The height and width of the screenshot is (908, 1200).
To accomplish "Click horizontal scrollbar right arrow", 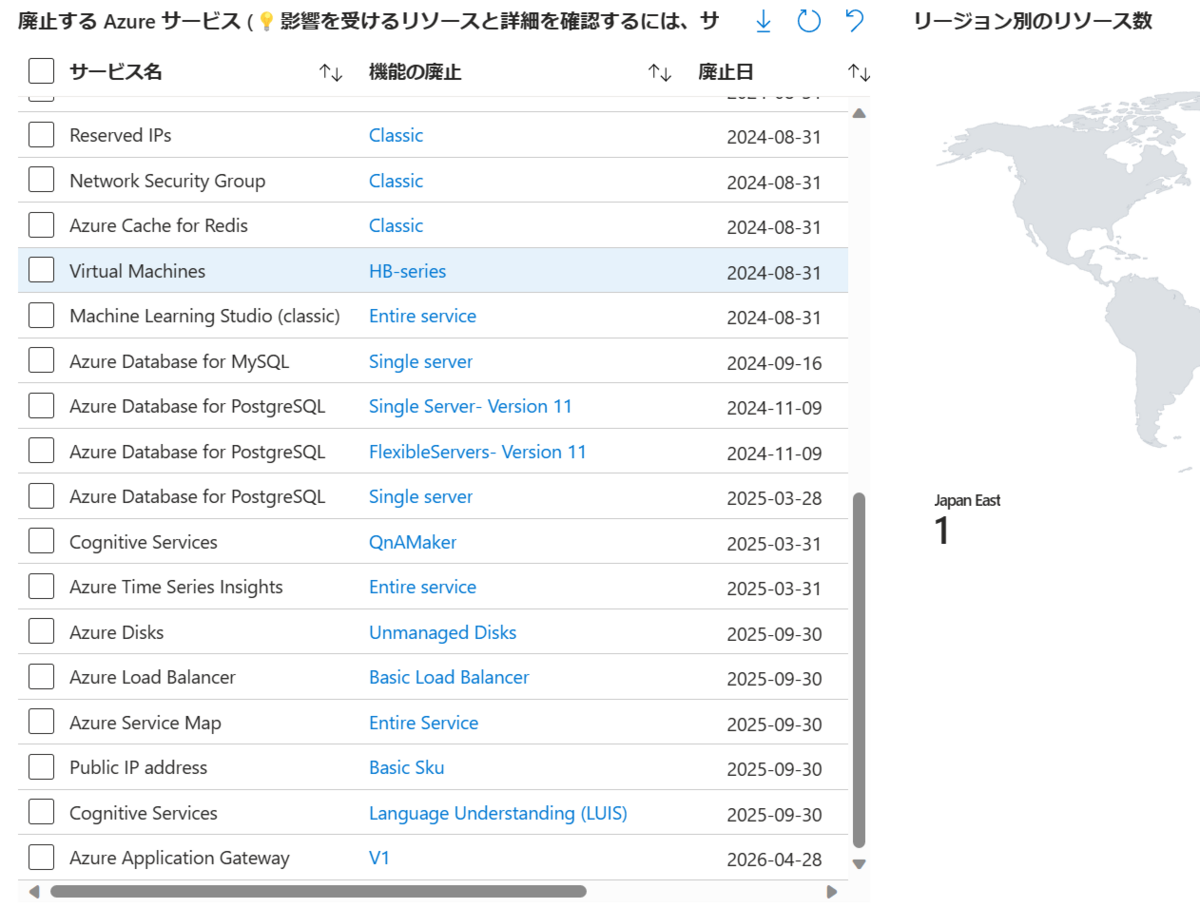I will click(x=831, y=891).
